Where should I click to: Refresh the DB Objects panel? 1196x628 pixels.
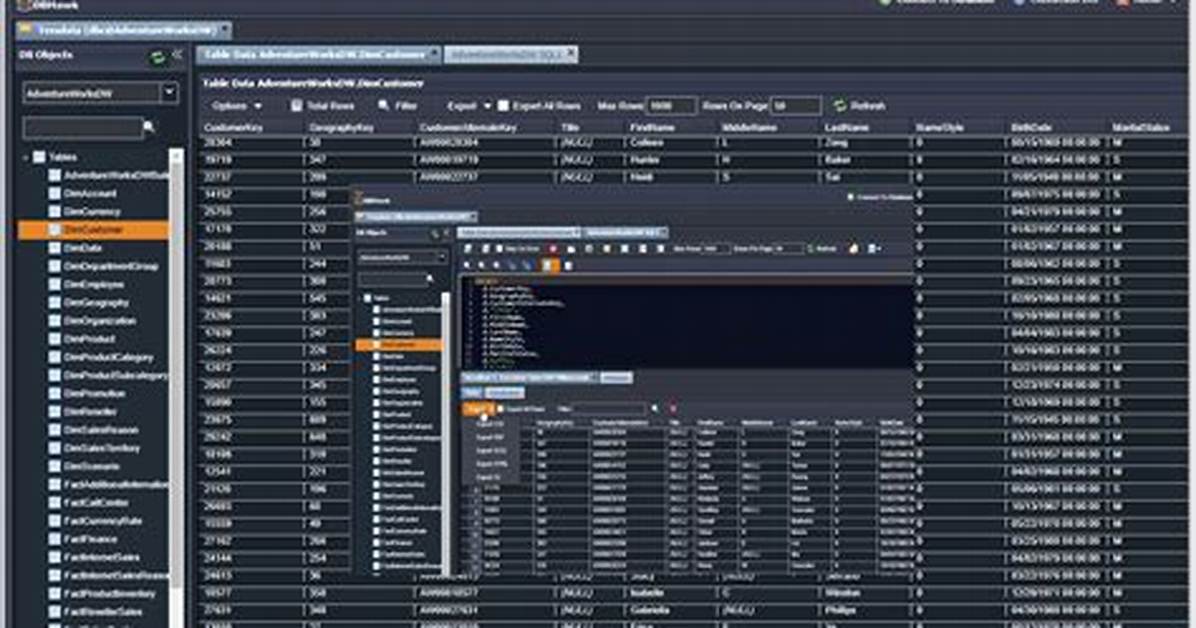[x=157, y=57]
